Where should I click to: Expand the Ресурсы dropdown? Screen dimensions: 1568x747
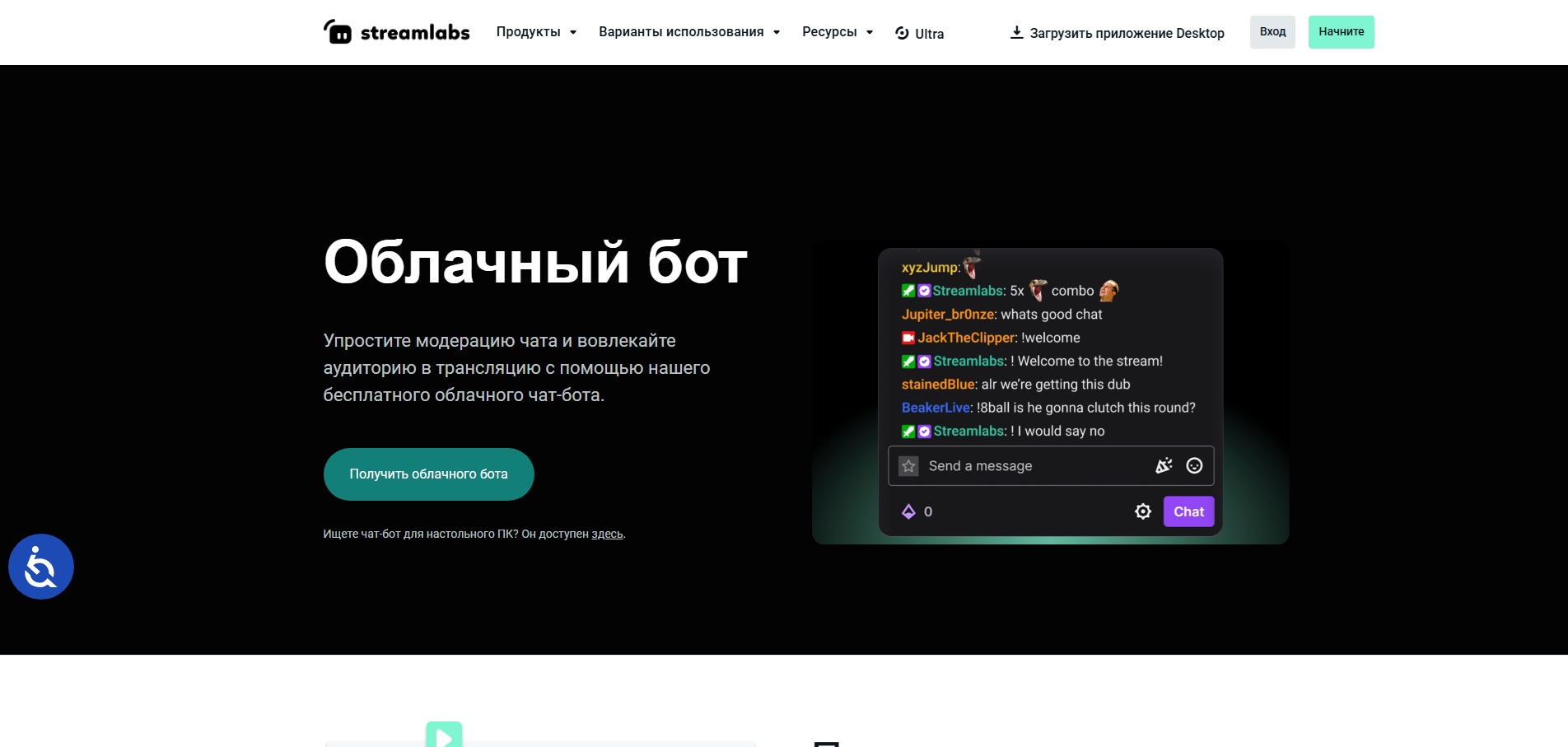tap(838, 32)
